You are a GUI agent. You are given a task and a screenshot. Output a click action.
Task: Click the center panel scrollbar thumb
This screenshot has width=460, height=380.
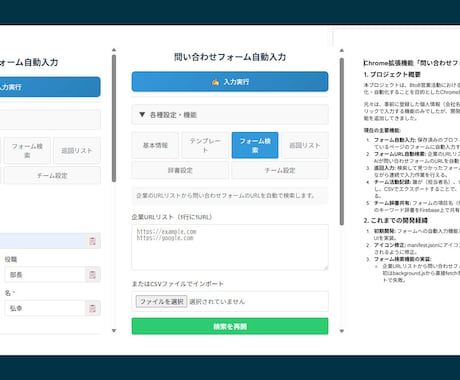point(342,141)
